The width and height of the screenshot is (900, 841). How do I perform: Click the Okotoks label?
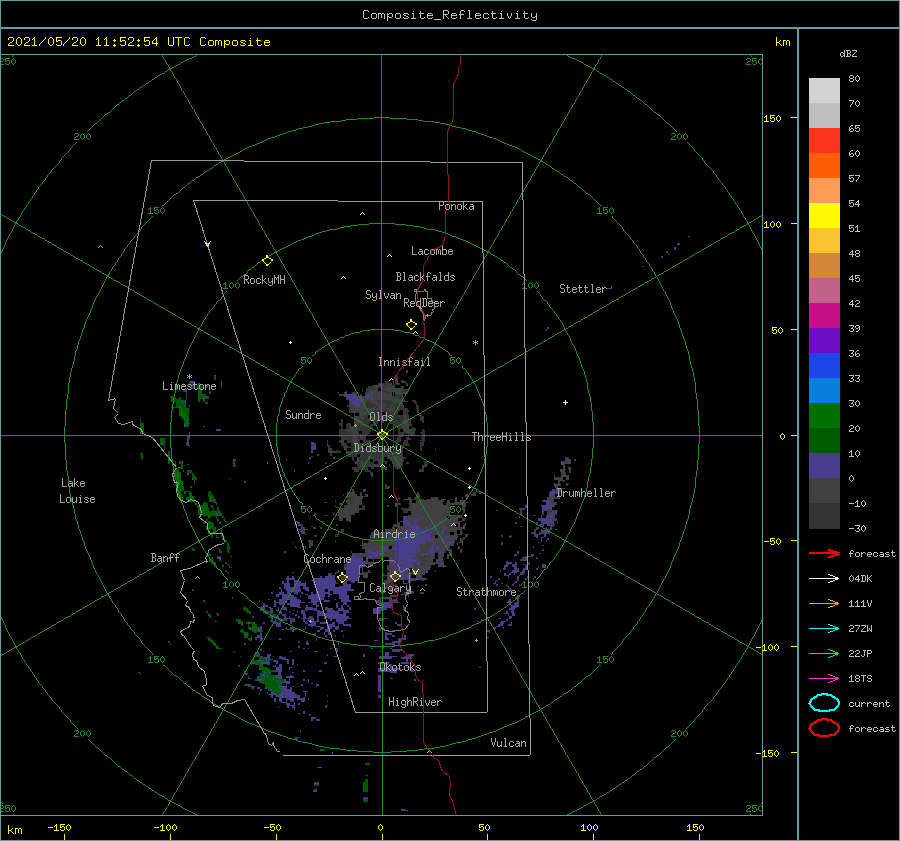(400, 667)
